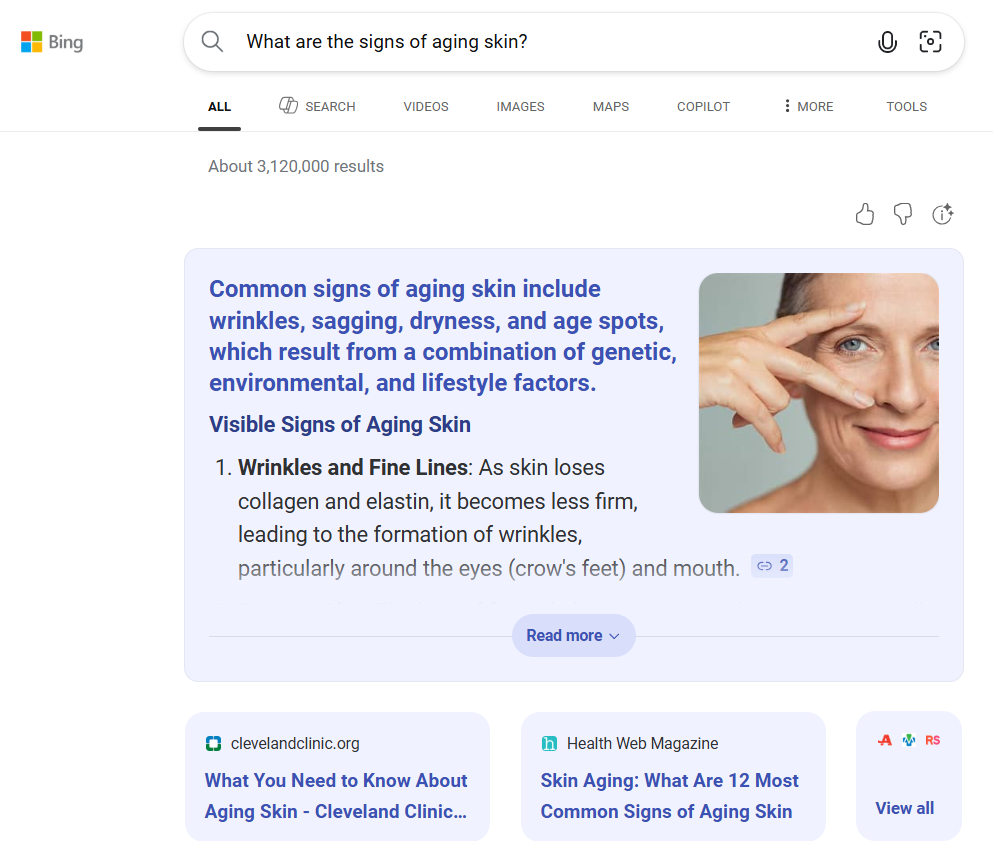The width and height of the screenshot is (993, 864).
Task: Open the Copilot tab
Action: (703, 106)
